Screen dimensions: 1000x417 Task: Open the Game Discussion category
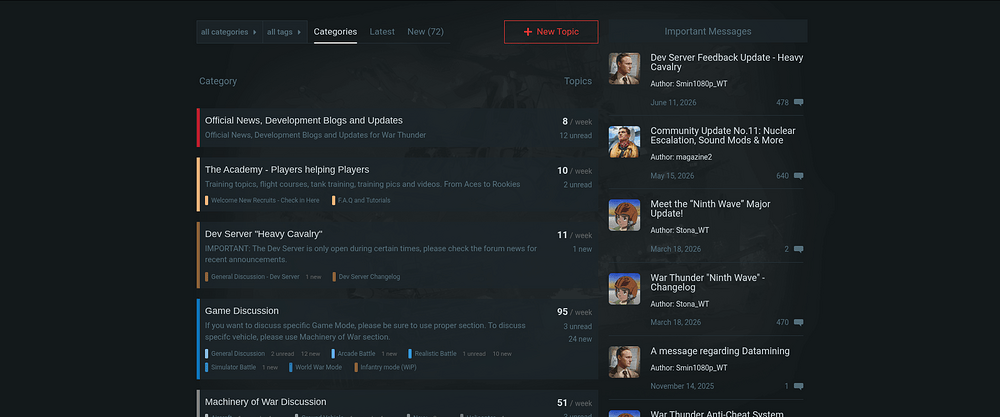(x=242, y=311)
